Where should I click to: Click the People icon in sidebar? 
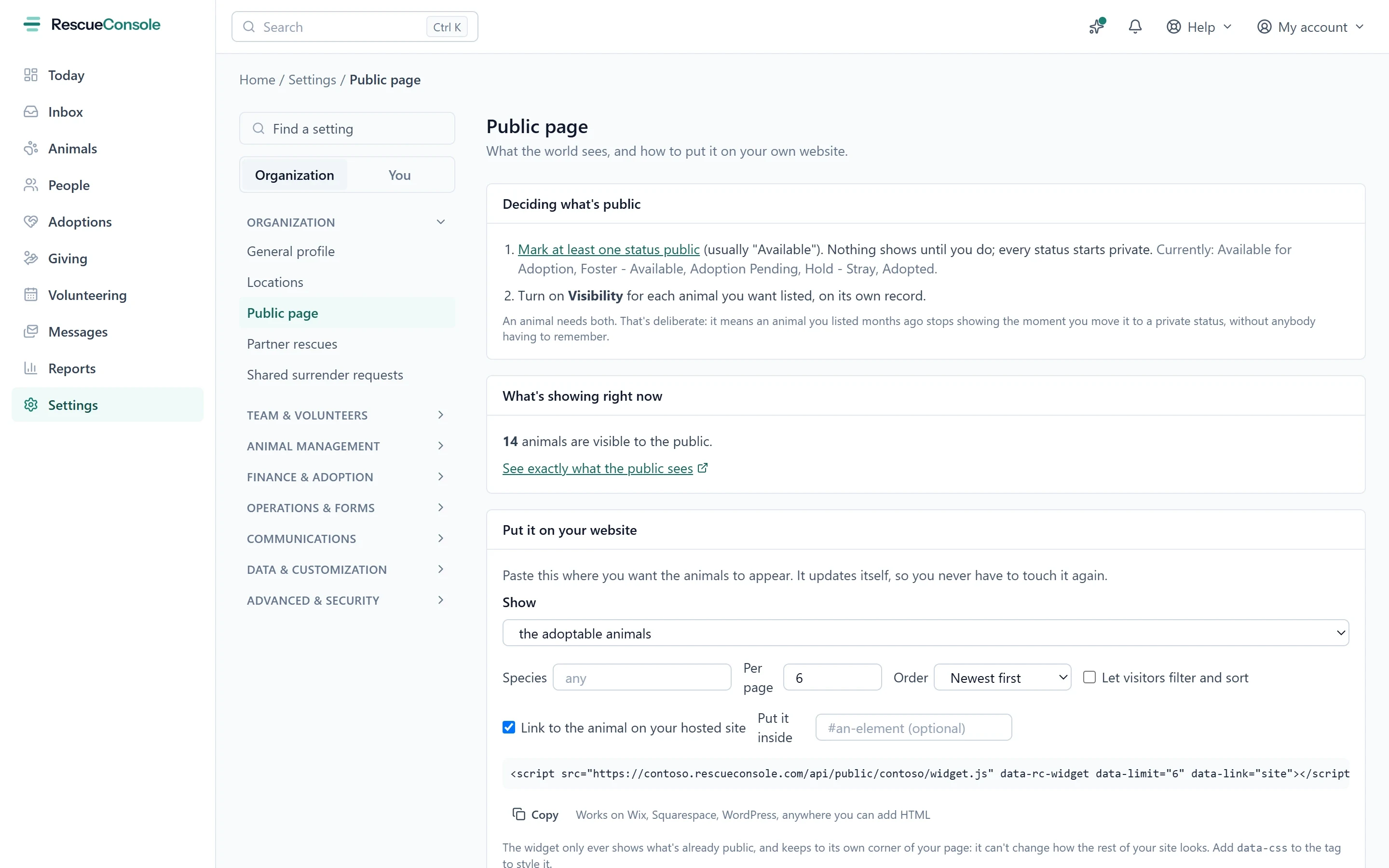31,186
